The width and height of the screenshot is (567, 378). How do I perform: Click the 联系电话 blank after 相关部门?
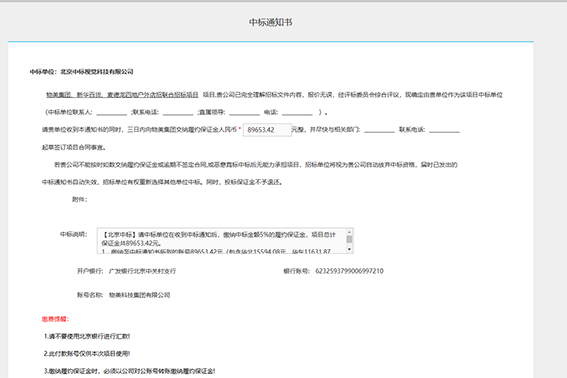pos(444,130)
